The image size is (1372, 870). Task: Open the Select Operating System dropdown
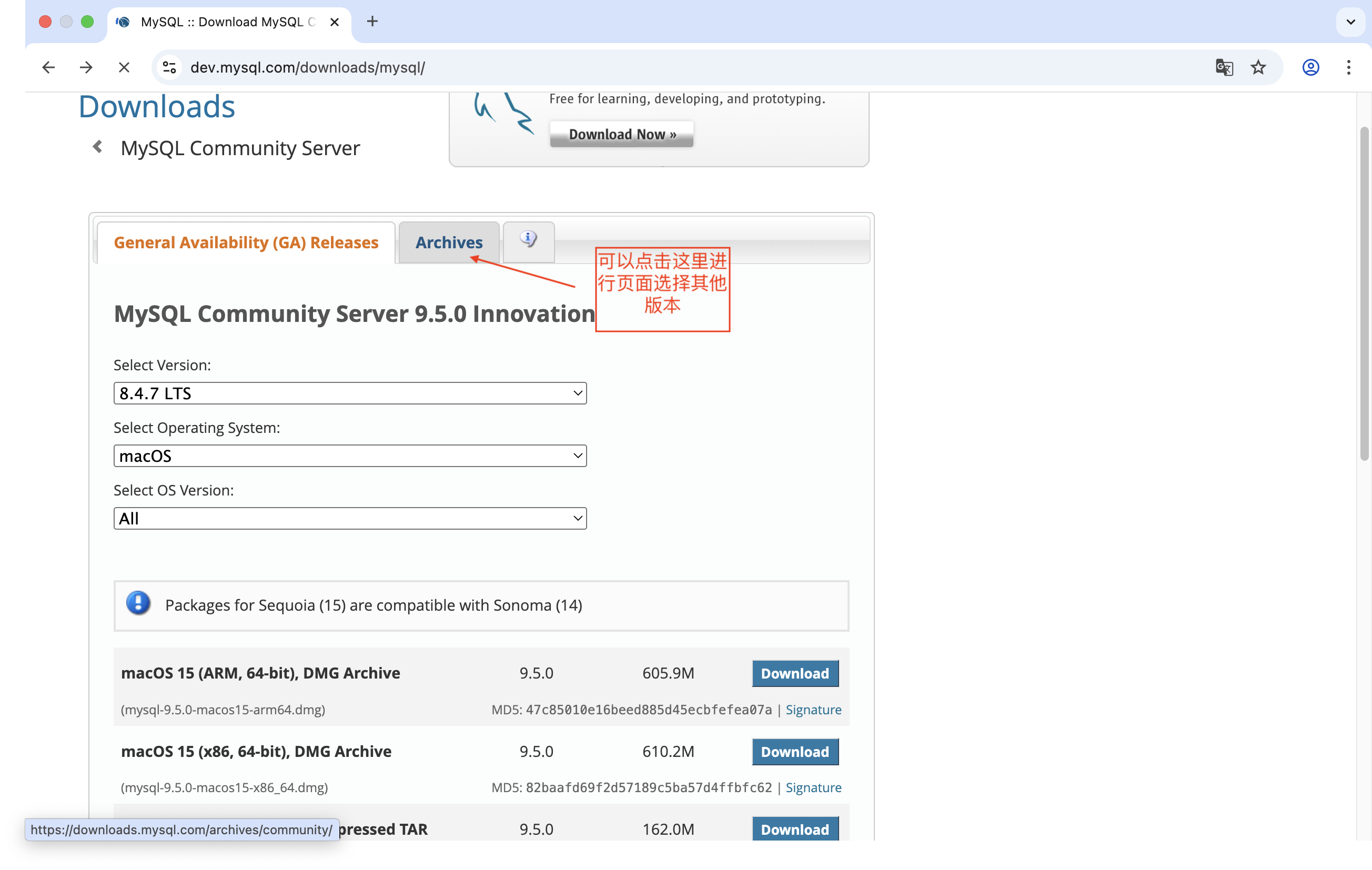click(x=350, y=456)
